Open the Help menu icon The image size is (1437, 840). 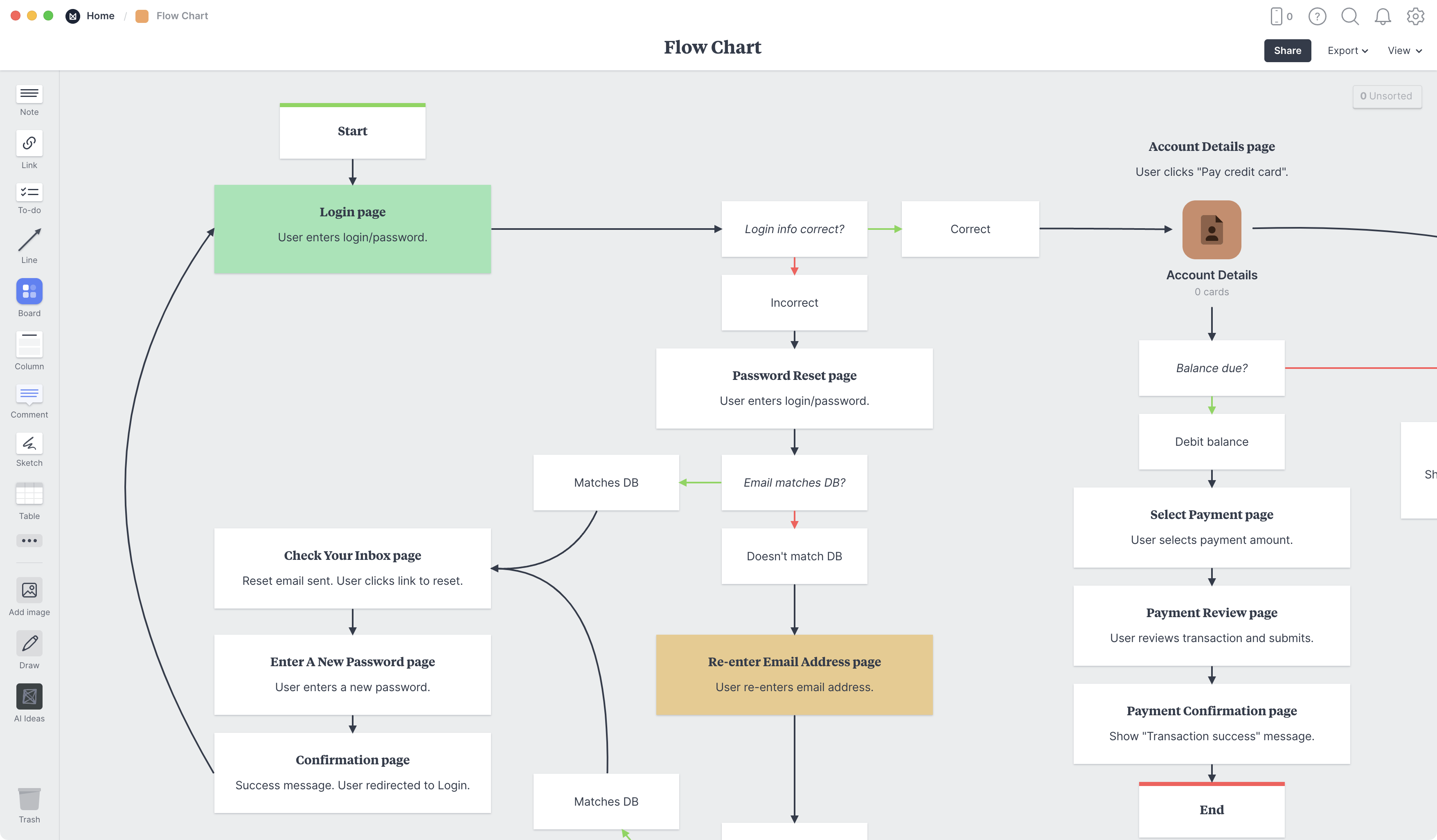coord(1318,16)
